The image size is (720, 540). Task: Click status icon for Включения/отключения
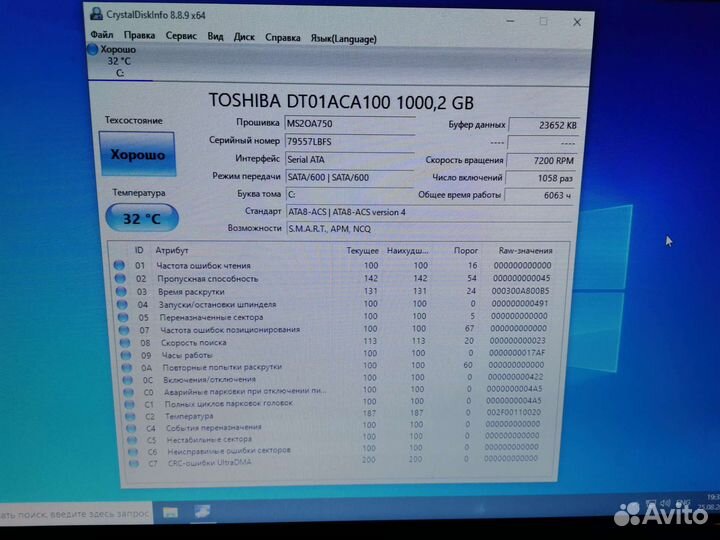(127, 380)
